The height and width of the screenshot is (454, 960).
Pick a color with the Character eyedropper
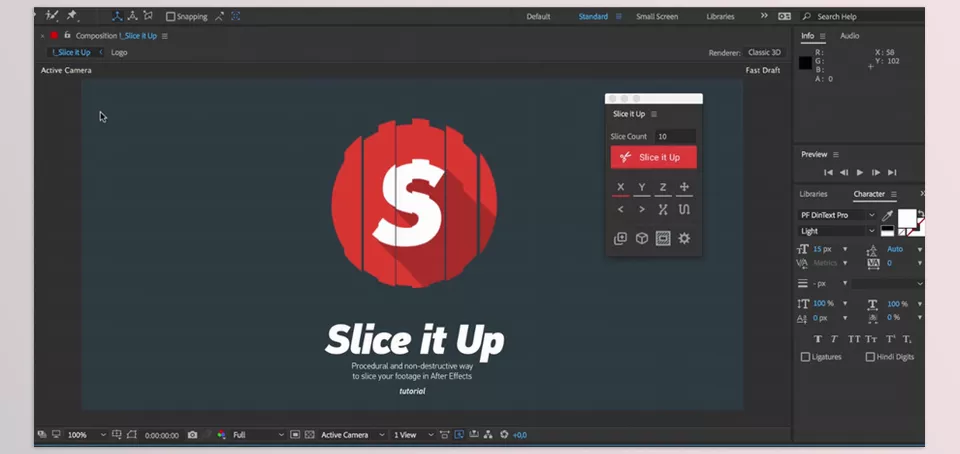pyautogui.click(x=887, y=215)
